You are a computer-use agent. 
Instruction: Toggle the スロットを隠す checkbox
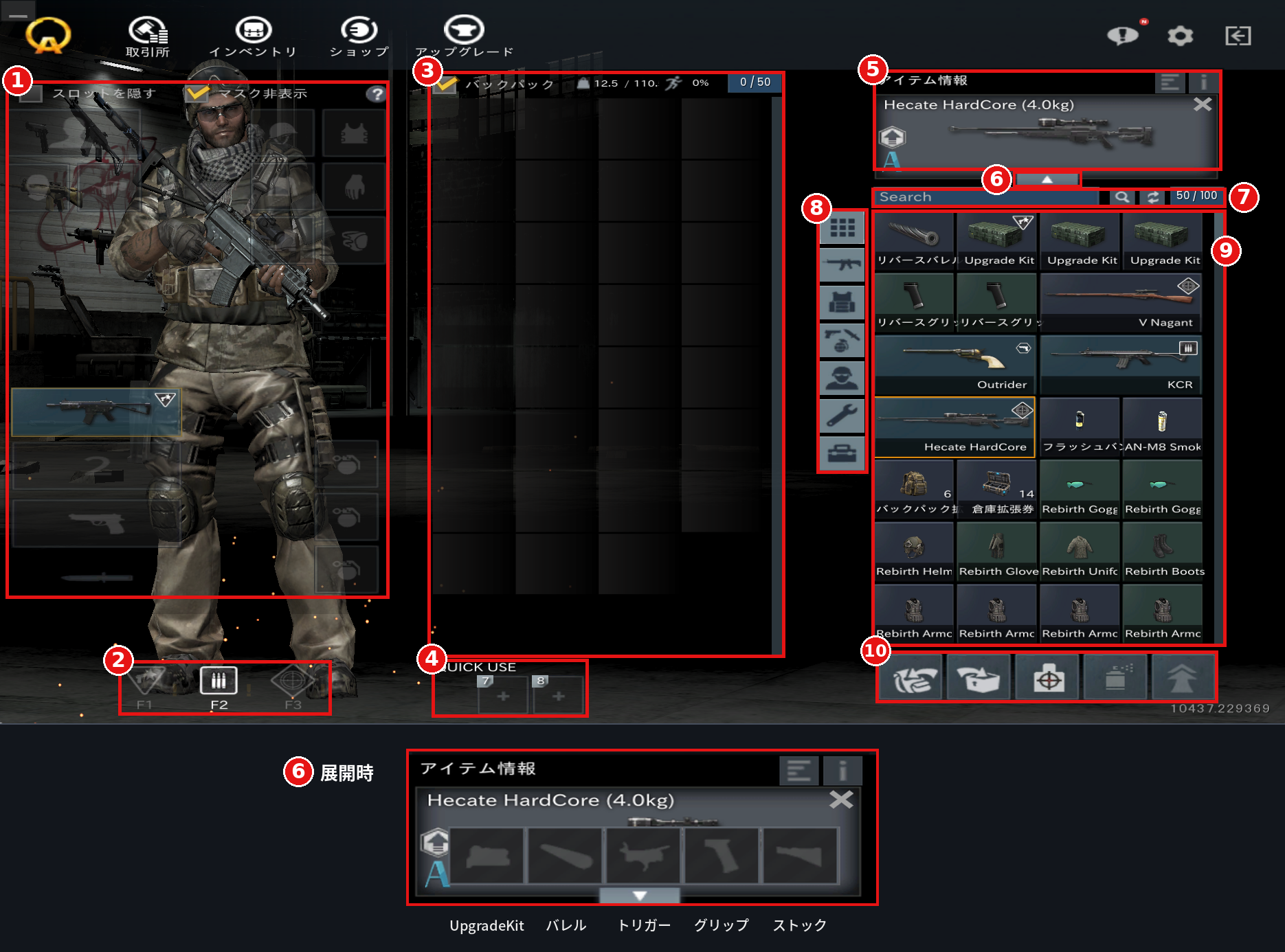tap(32, 93)
